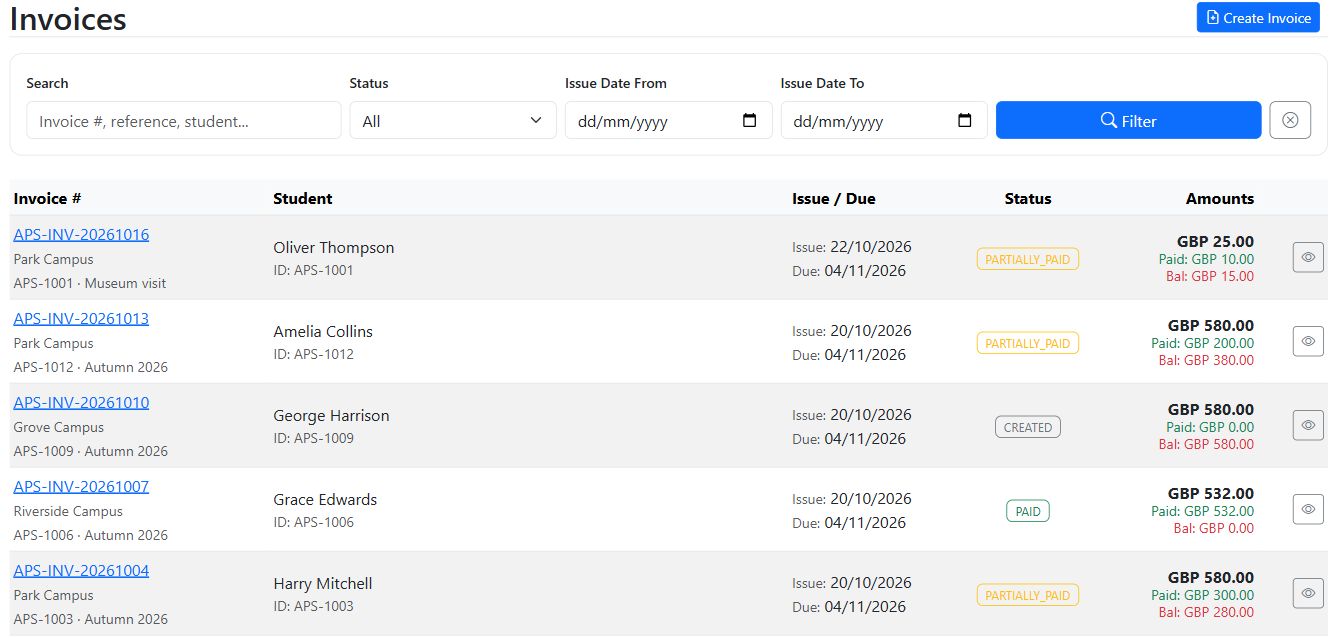Click the Amounts column header
This screenshot has height=638, width=1335.
[1220, 198]
